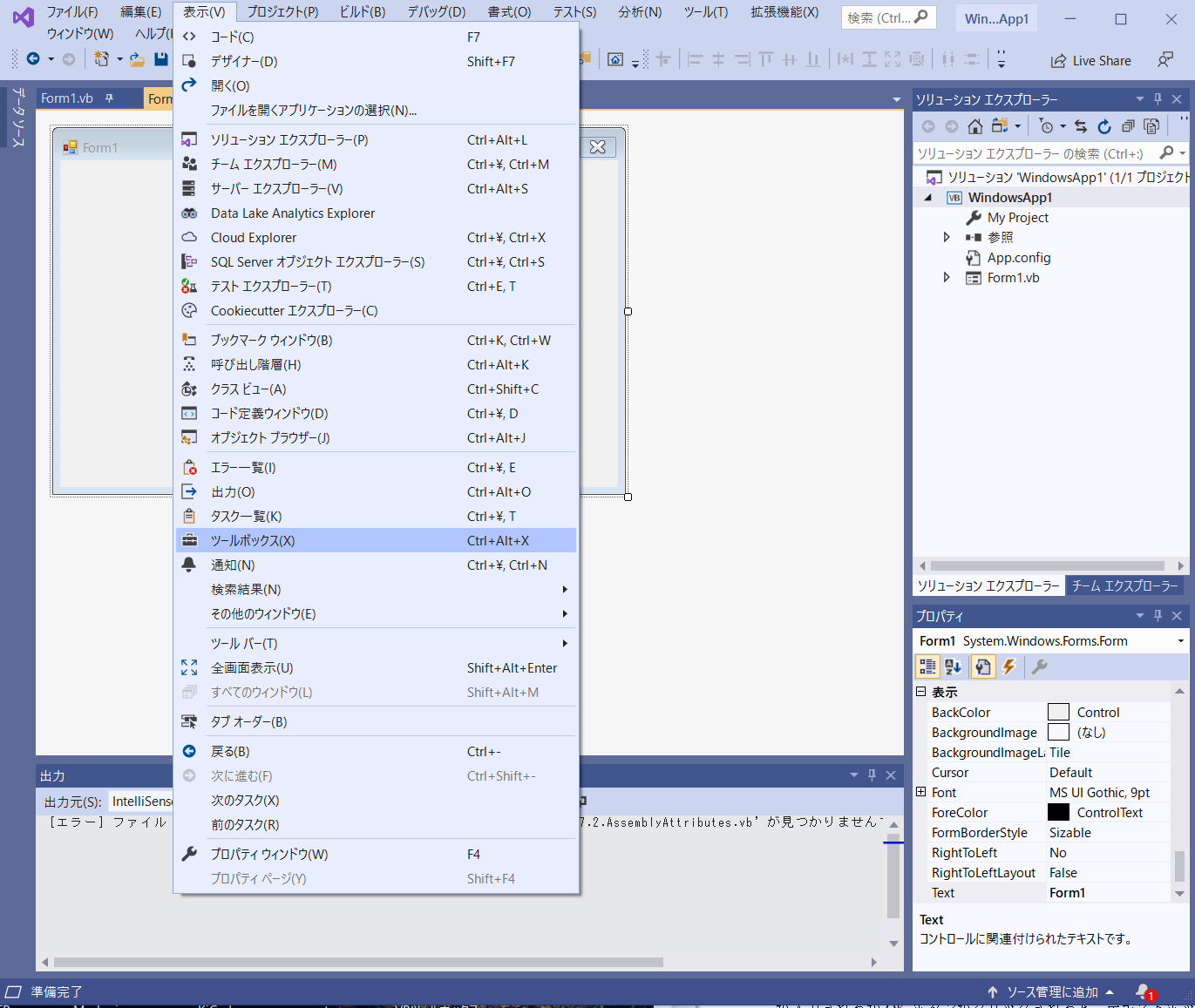Expand the Font property plus sign
The image size is (1195, 1008).
click(920, 792)
